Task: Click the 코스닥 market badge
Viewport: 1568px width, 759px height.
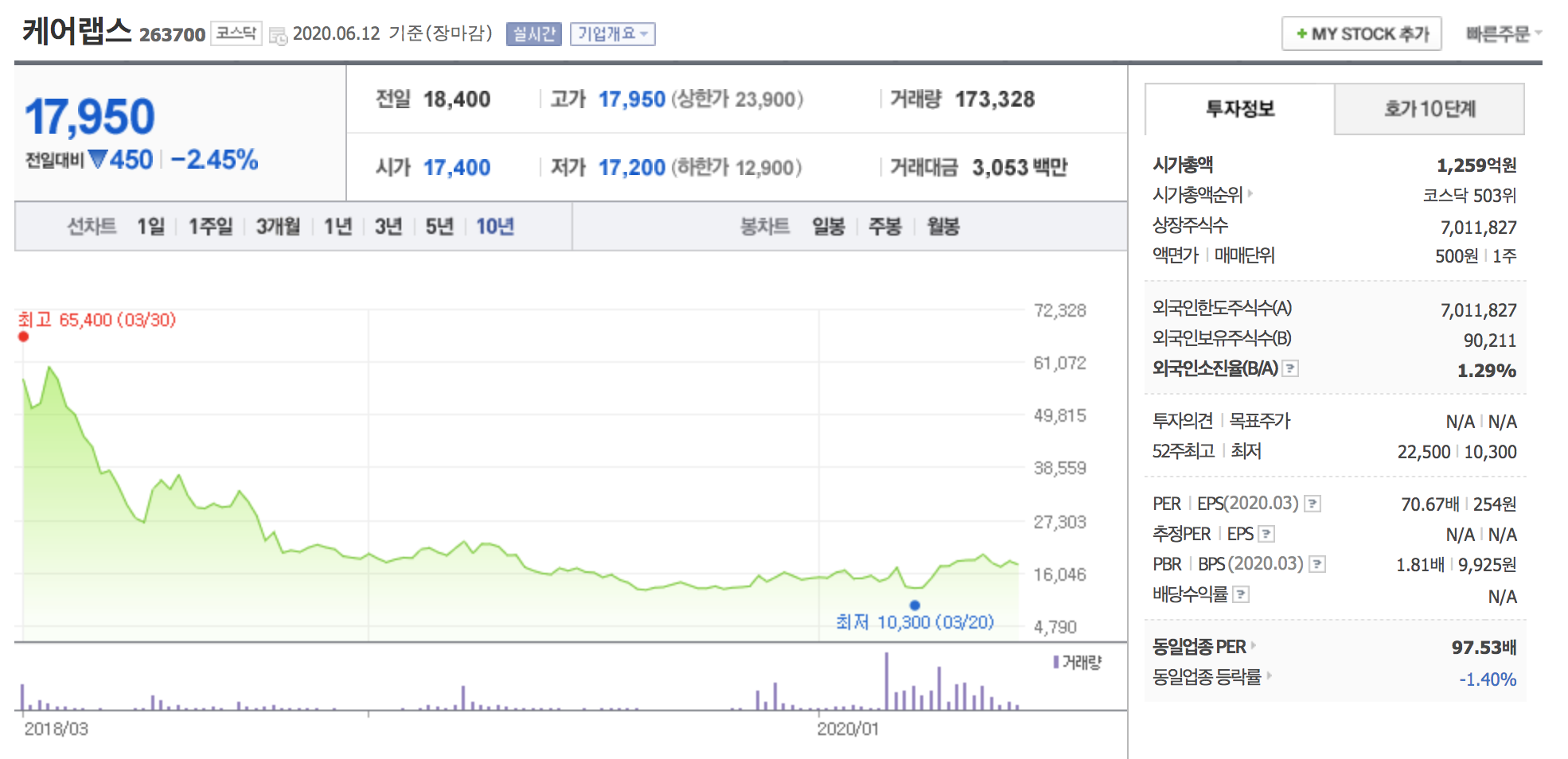Action: (x=236, y=33)
